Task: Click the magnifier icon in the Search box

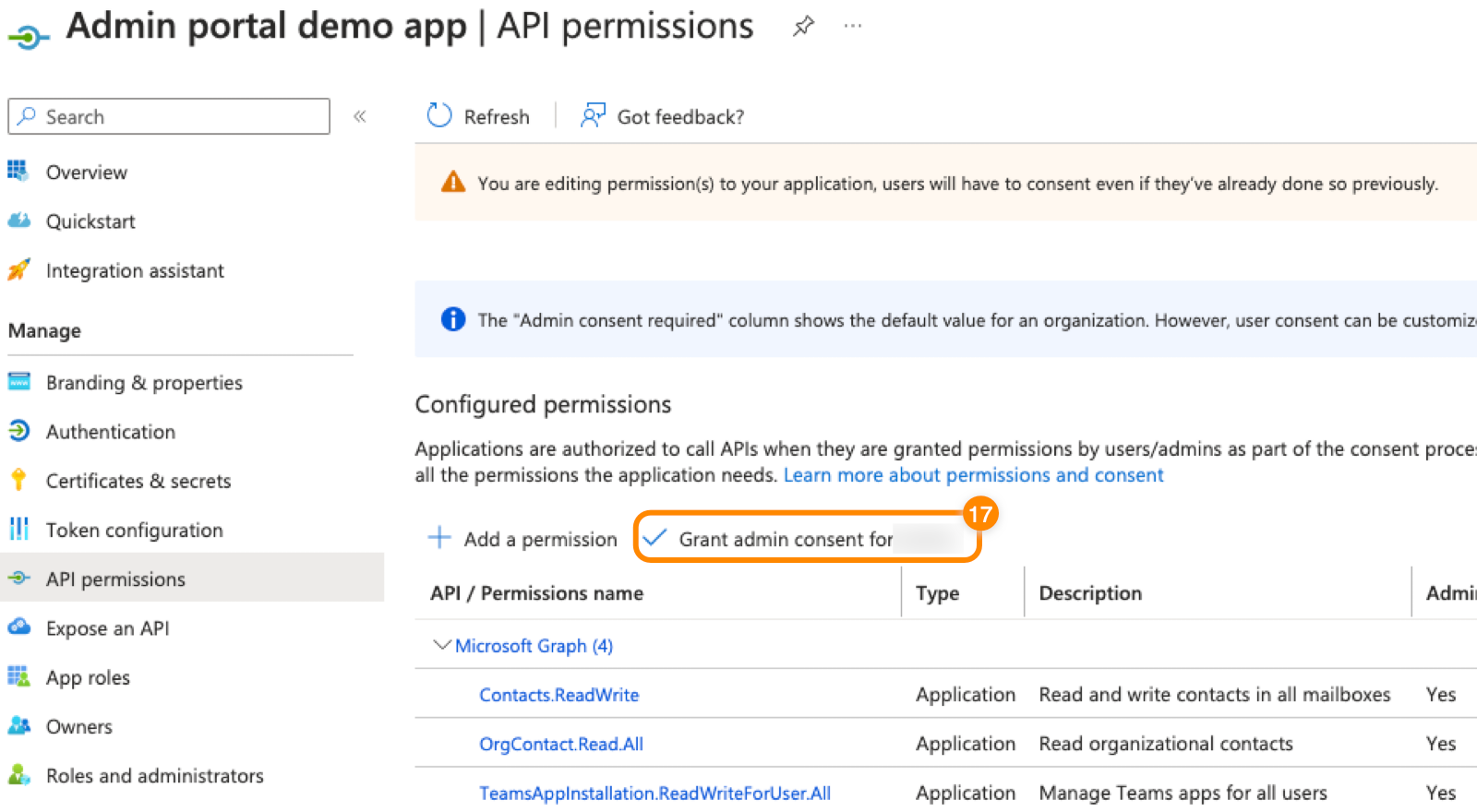Action: click(x=27, y=116)
